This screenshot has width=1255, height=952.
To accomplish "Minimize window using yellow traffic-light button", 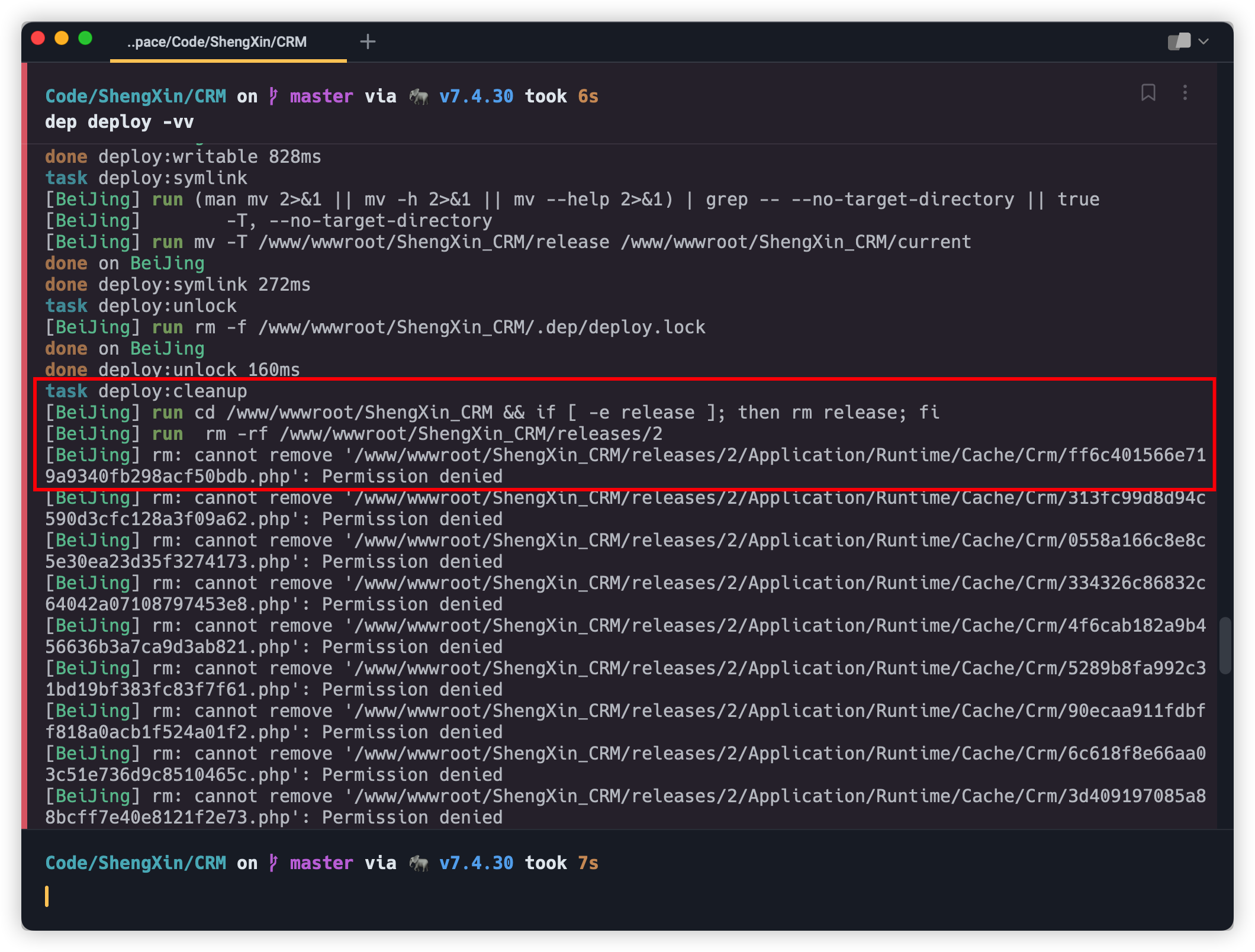I will (62, 38).
